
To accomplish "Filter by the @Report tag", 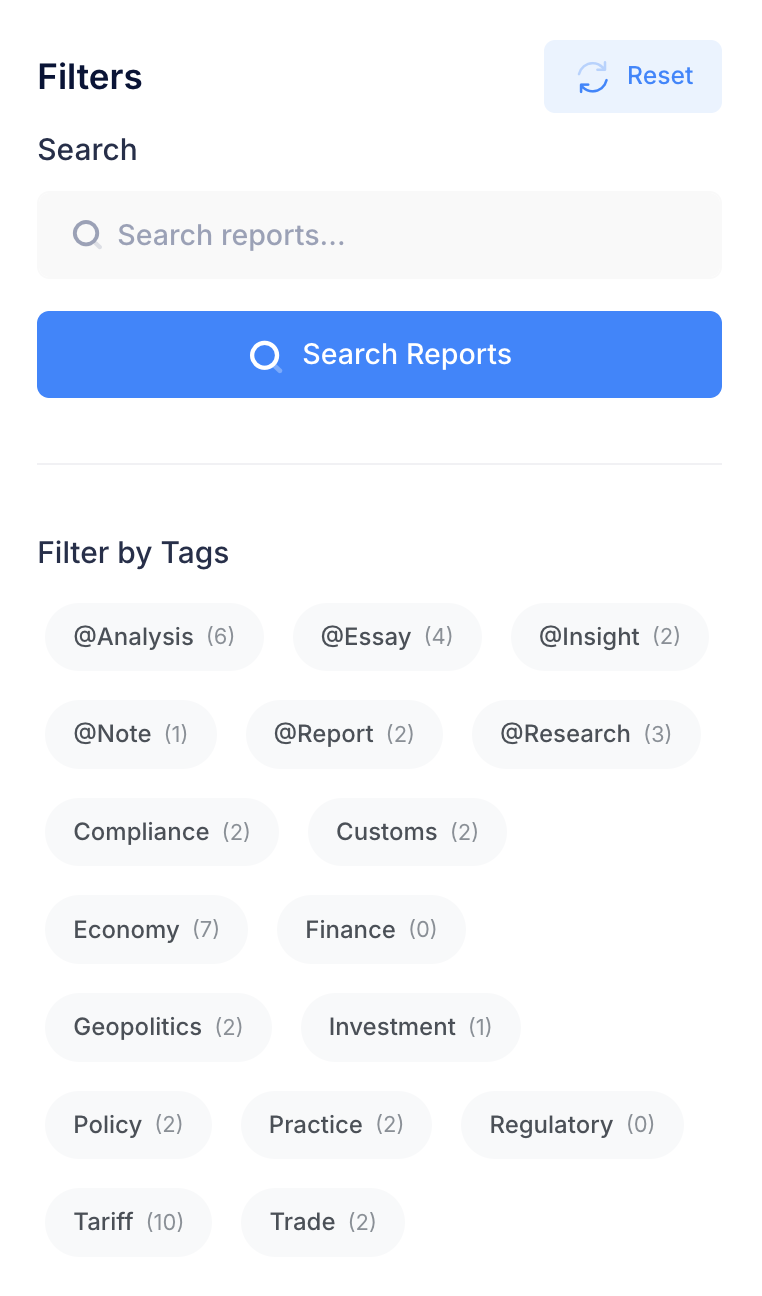I will [343, 734].
